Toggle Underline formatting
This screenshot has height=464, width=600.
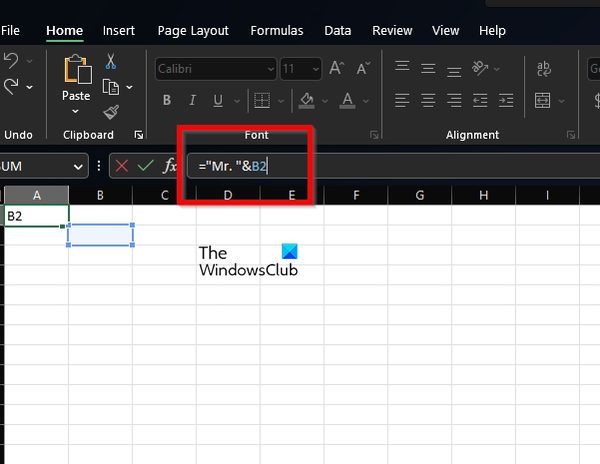tap(218, 101)
